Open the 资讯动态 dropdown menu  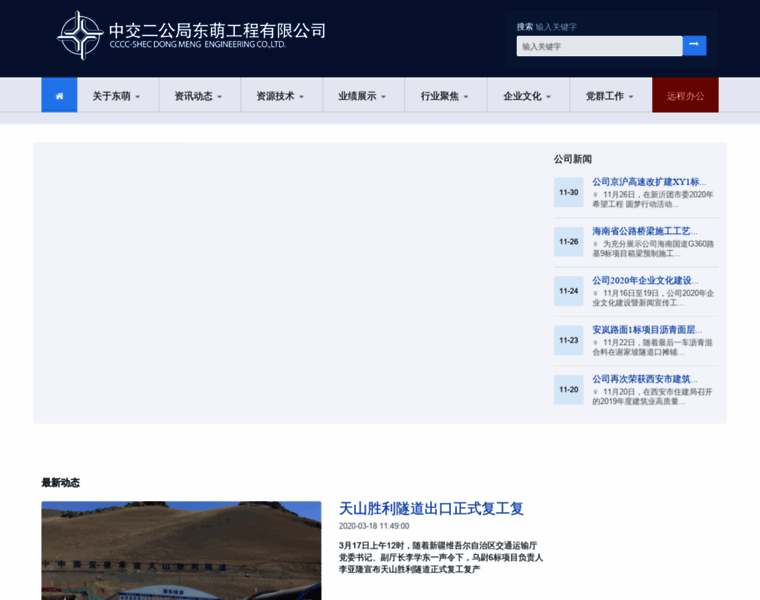coord(199,96)
